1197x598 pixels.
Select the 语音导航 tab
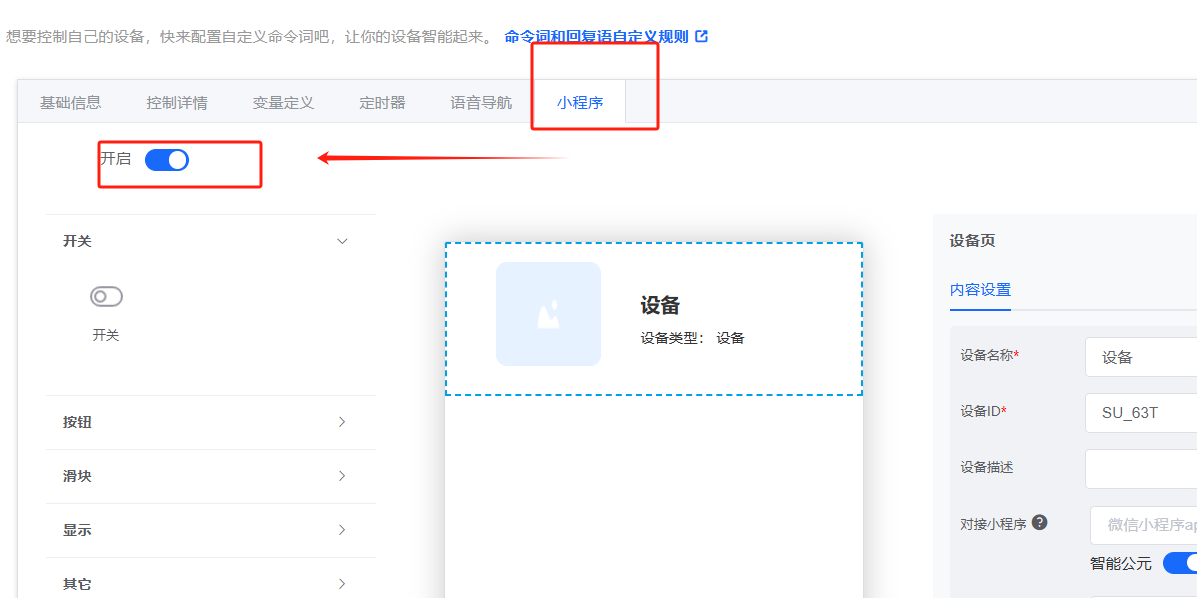pyautogui.click(x=479, y=101)
